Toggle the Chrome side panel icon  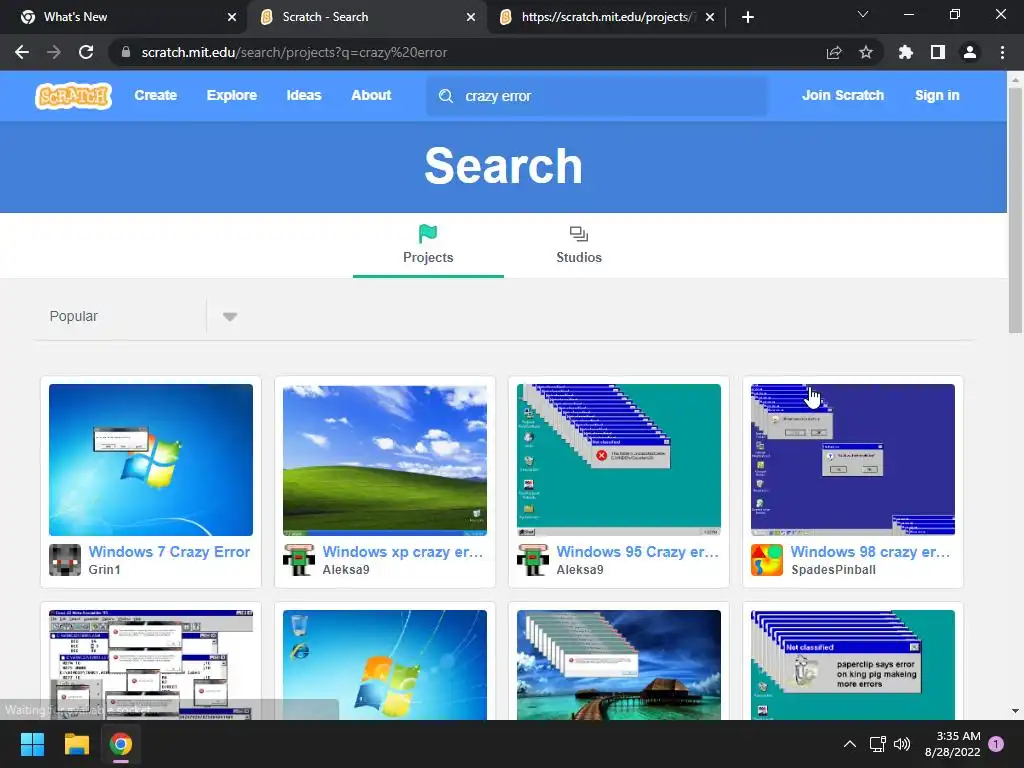(x=937, y=52)
